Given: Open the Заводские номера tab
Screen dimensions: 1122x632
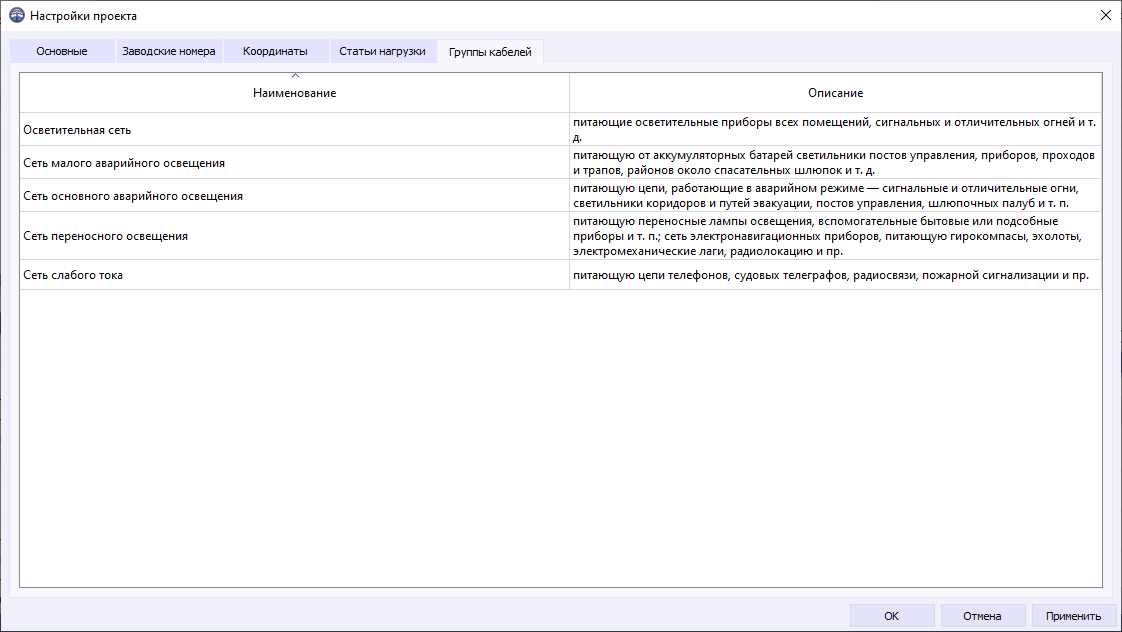Looking at the screenshot, I should pyautogui.click(x=168, y=49).
